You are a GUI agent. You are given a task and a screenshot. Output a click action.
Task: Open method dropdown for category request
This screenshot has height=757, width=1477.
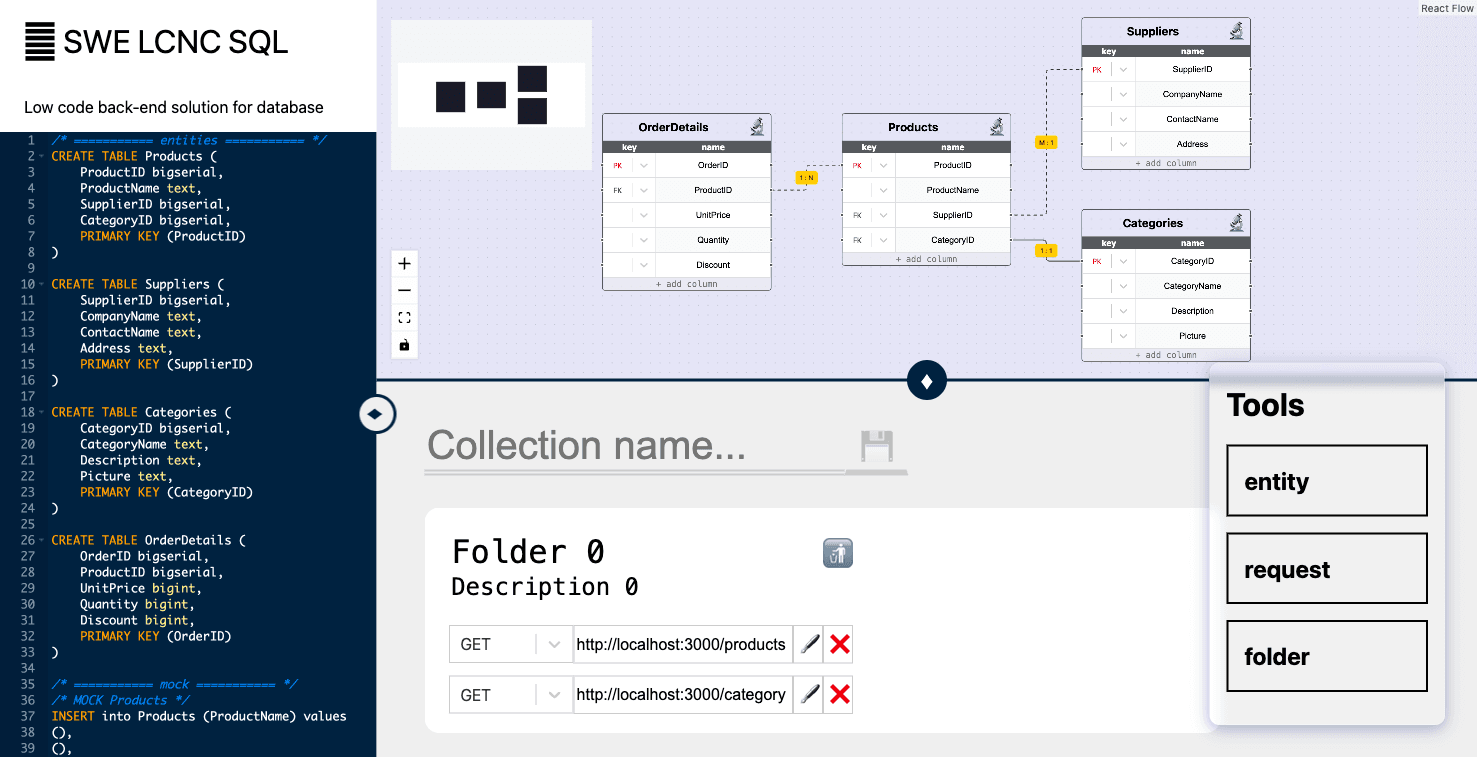[554, 695]
